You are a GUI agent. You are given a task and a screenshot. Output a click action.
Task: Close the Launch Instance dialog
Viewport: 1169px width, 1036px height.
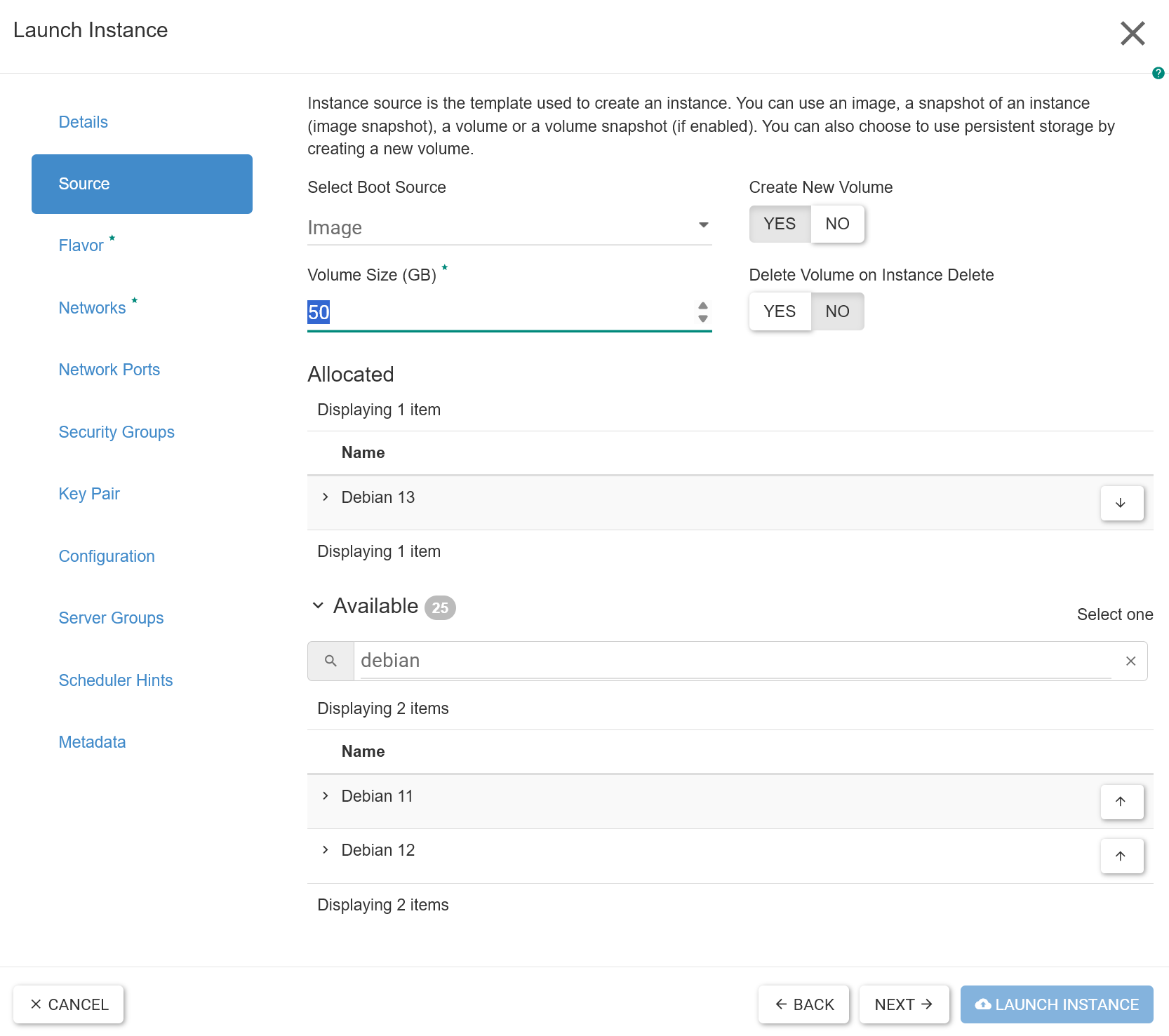pos(1133,33)
